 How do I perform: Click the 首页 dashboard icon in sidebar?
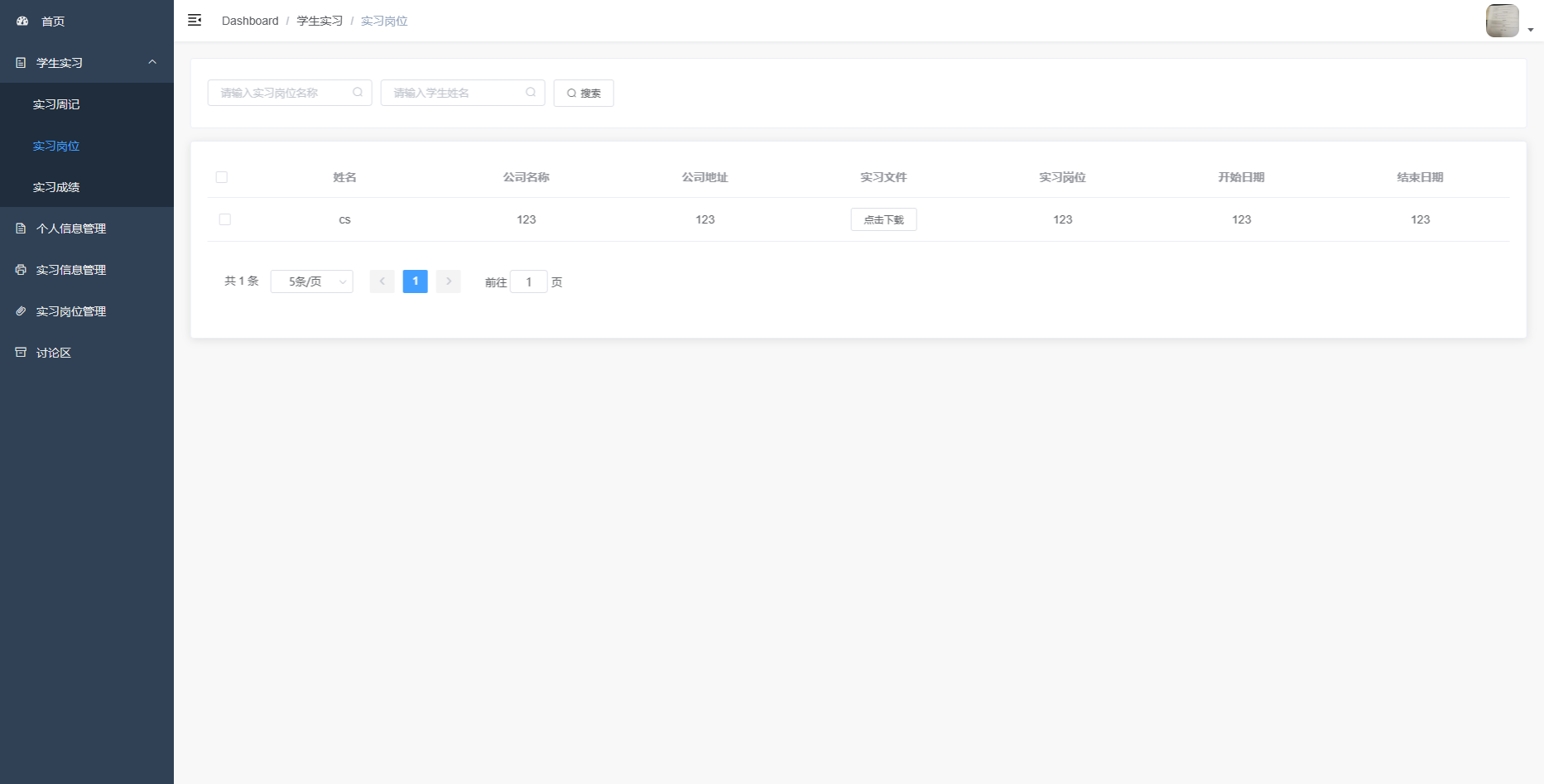click(x=22, y=22)
